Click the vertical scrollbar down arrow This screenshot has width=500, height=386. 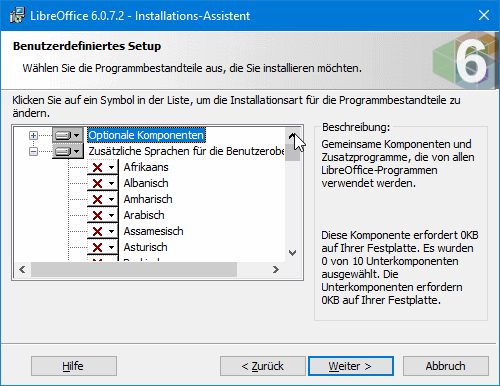pos(293,253)
